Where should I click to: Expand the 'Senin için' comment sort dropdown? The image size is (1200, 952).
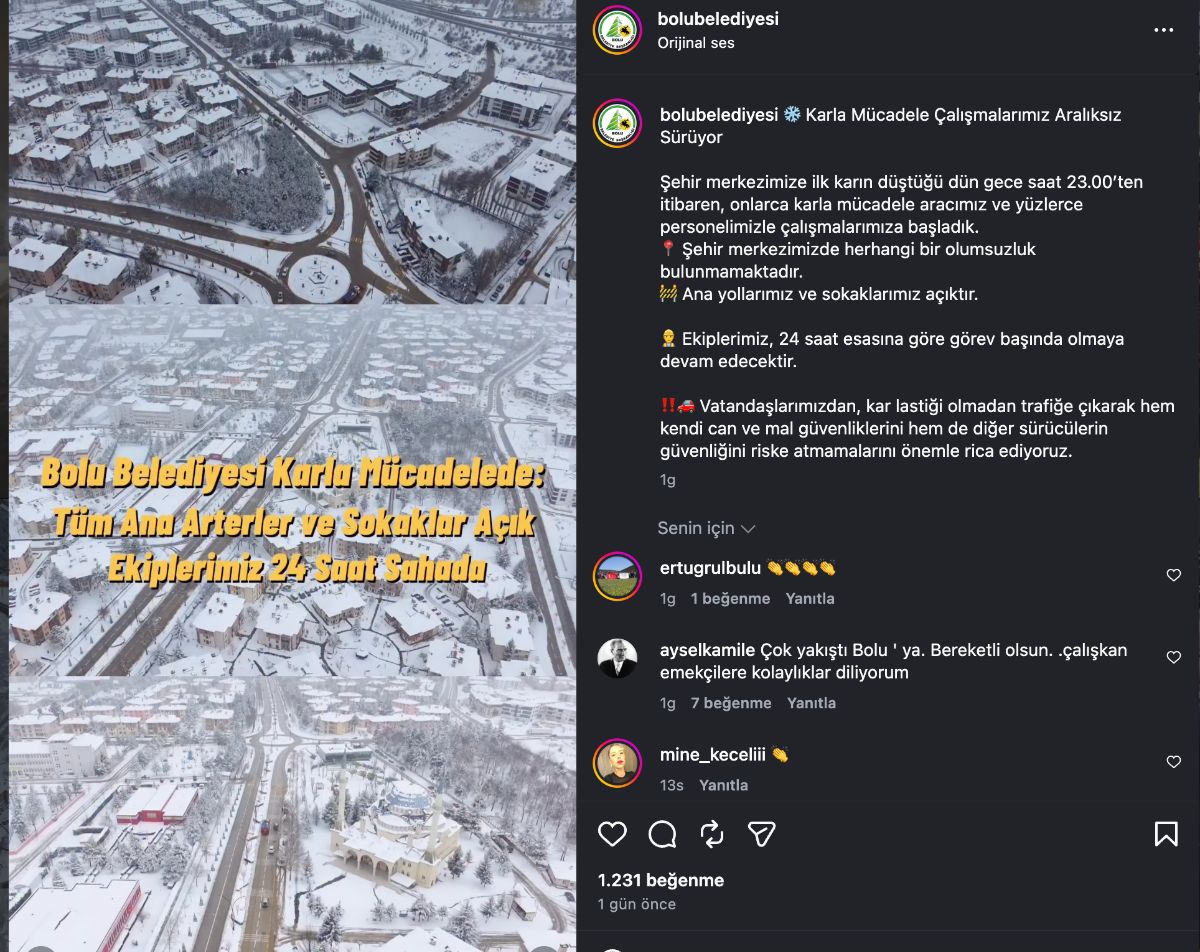pyautogui.click(x=706, y=528)
